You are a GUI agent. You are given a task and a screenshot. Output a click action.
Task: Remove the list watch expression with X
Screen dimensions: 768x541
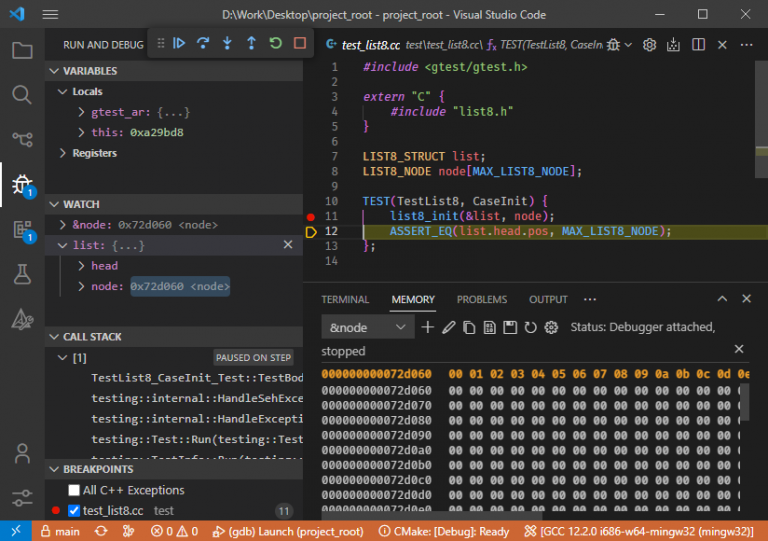pyautogui.click(x=287, y=245)
